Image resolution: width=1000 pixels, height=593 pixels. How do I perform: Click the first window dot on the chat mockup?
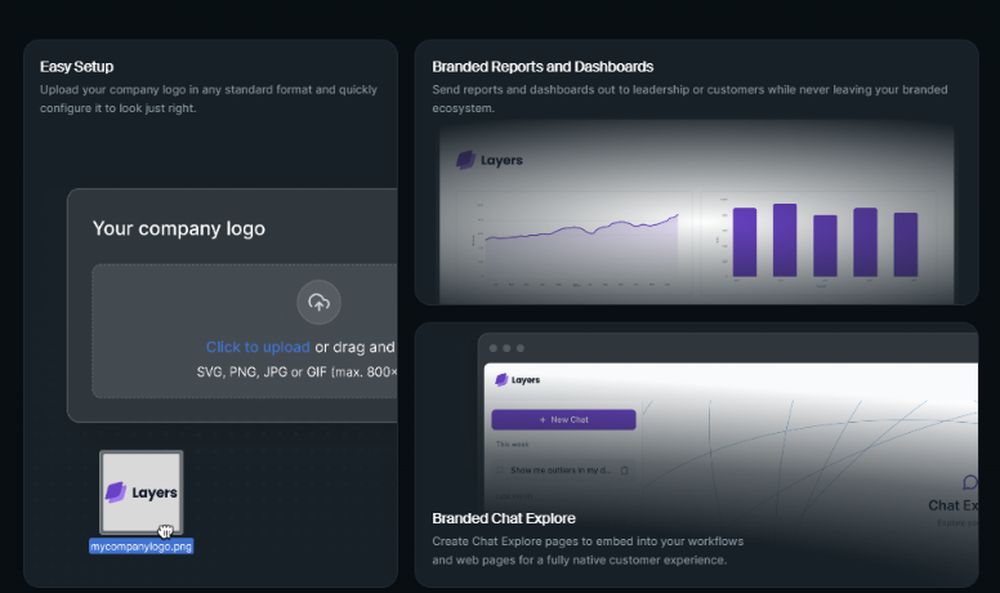click(492, 347)
